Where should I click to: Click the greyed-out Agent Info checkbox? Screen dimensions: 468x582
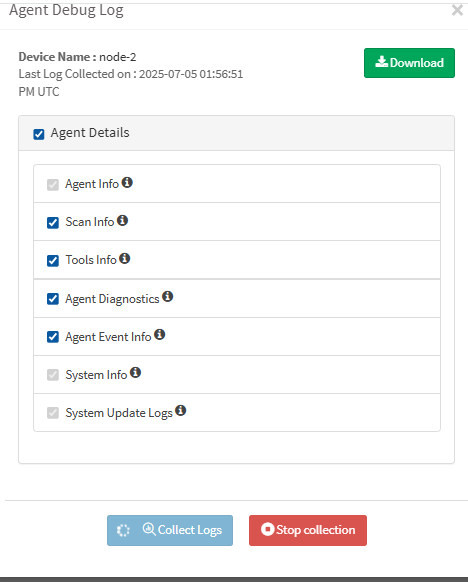pos(53,184)
